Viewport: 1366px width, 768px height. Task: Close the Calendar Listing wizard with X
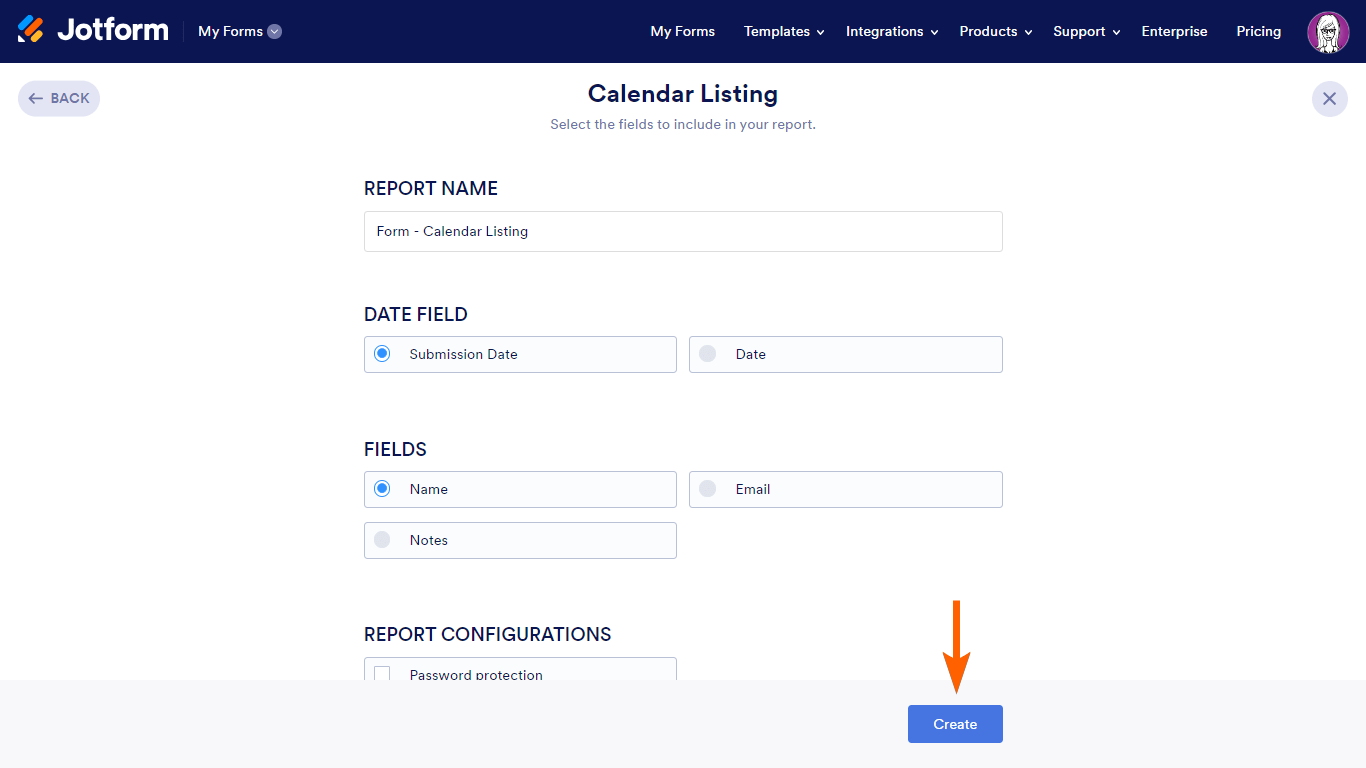coord(1329,98)
